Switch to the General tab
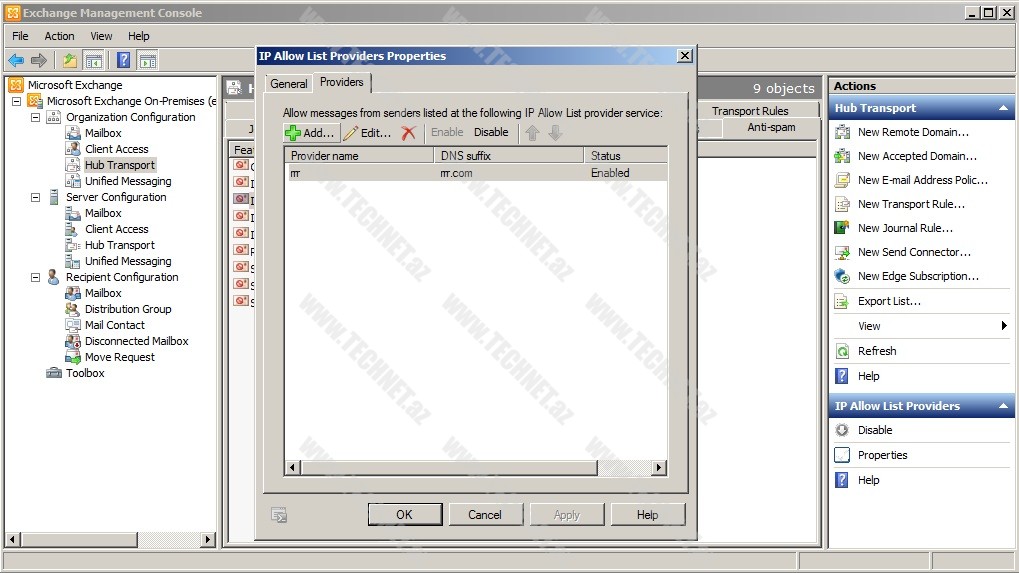This screenshot has height=573, width=1019. [288, 84]
